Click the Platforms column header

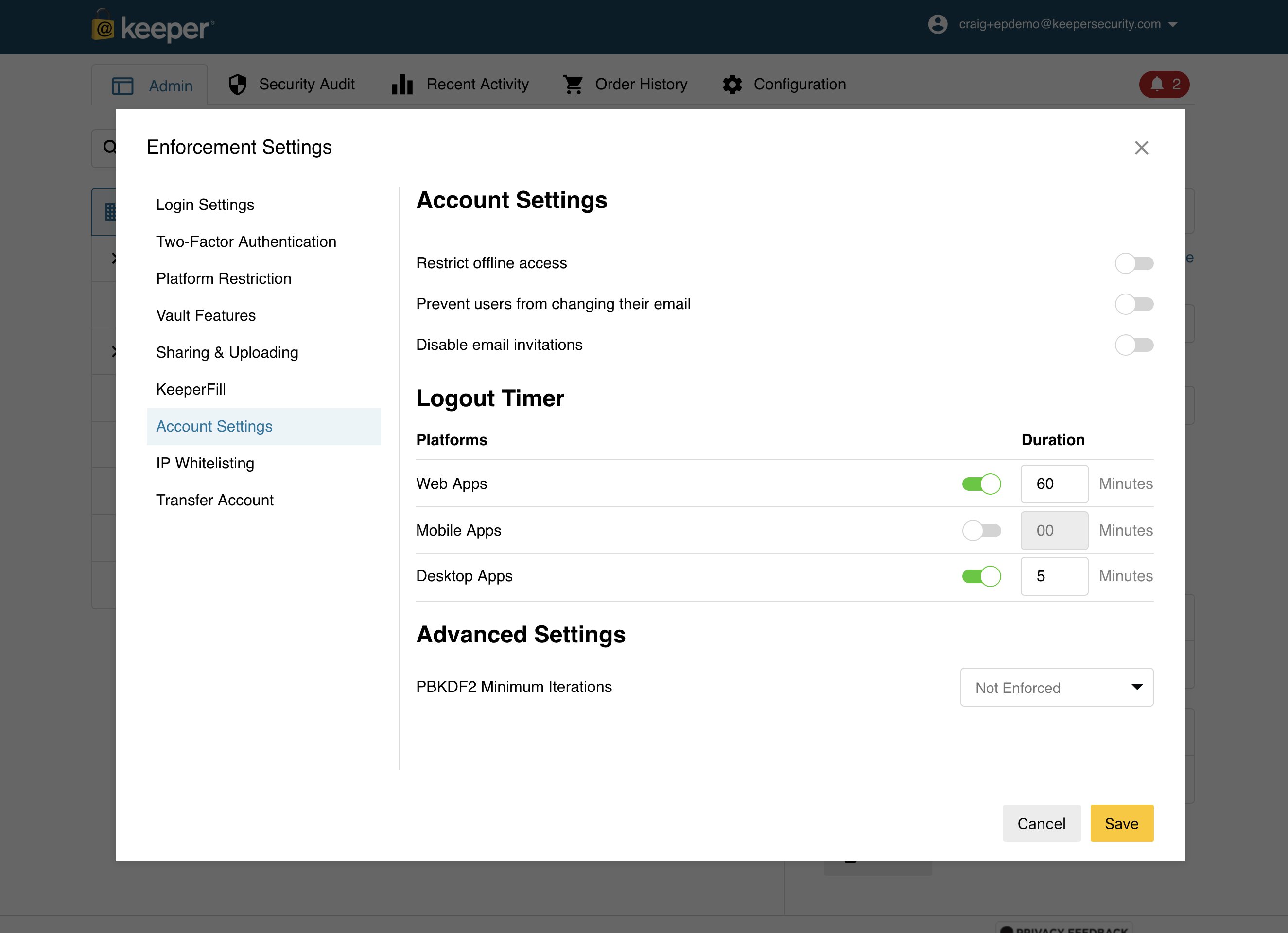tap(452, 440)
